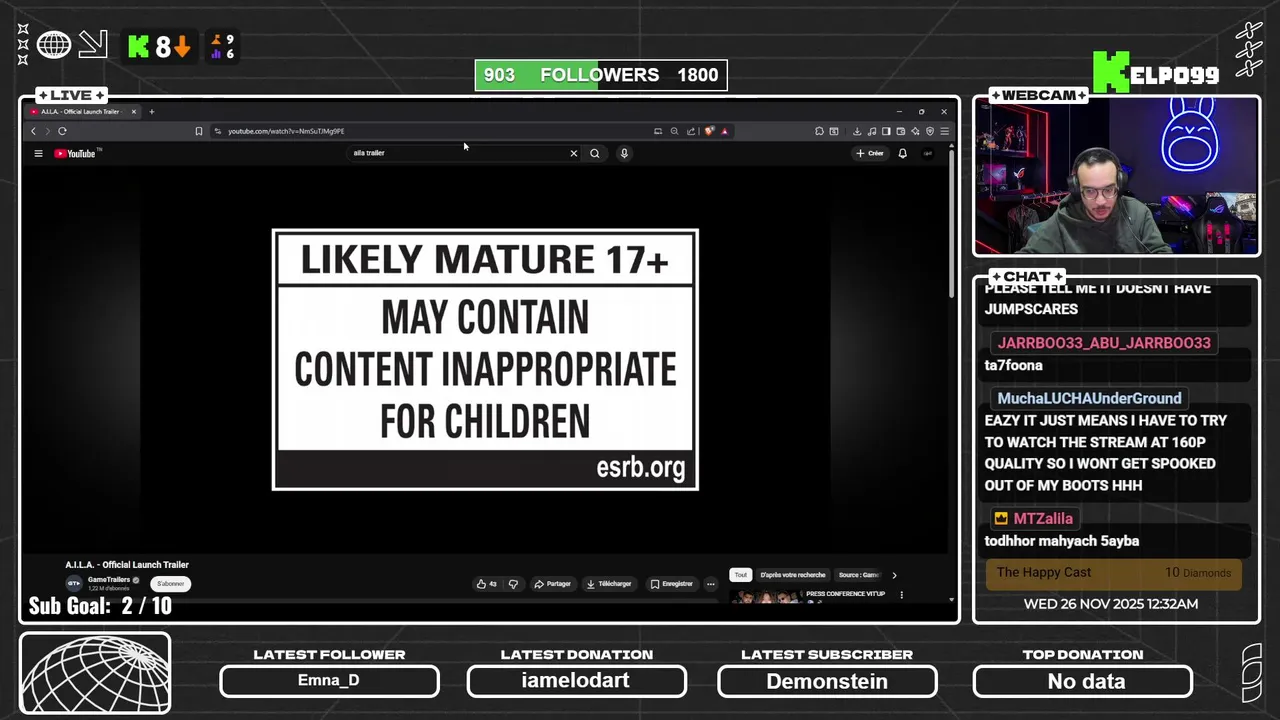
Task: Click chat username MuchaLUCHAUnderGround
Action: (x=1089, y=398)
